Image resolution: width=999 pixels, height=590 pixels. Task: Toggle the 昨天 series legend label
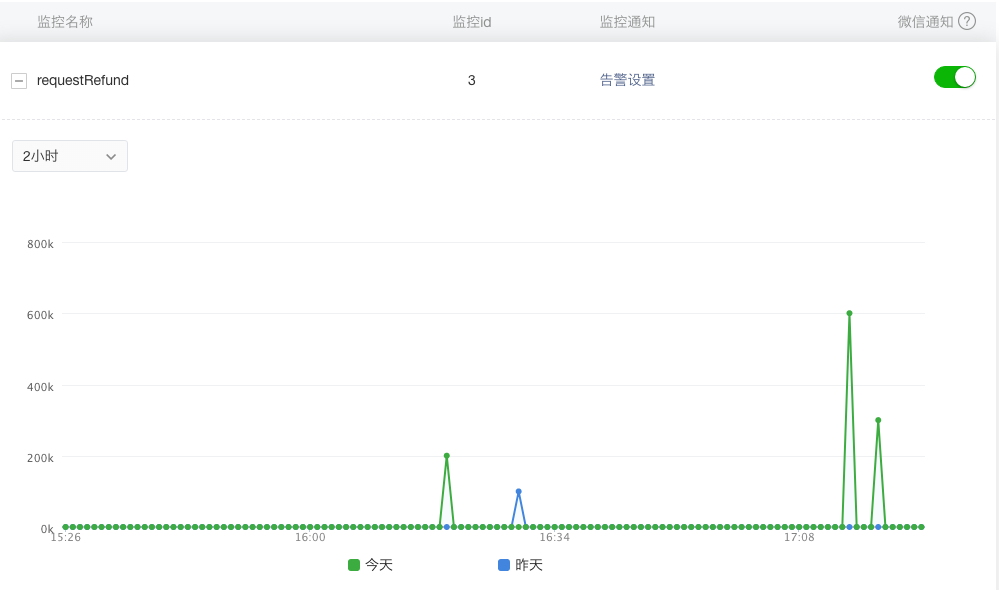coord(528,565)
